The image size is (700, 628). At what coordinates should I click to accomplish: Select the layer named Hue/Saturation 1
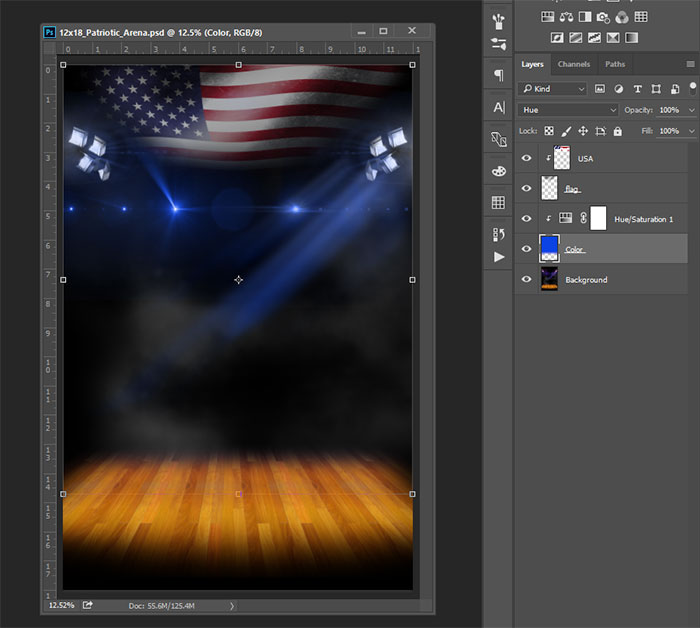point(643,219)
